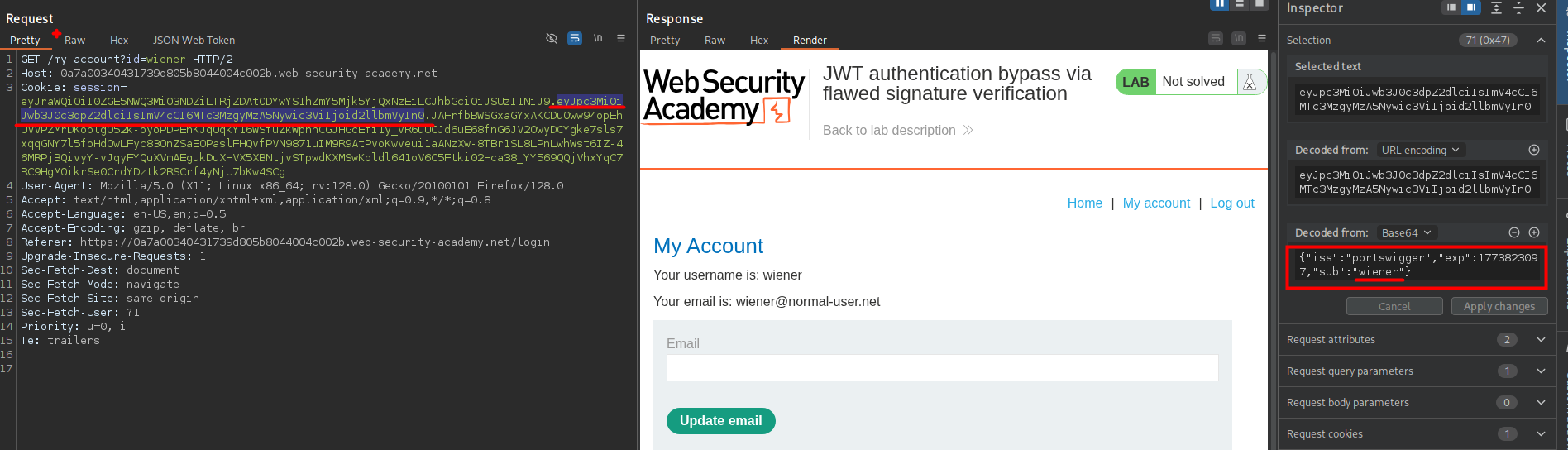Open Response panel hamburger options menu
This screenshot has width=1568, height=450.
pos(1262,39)
